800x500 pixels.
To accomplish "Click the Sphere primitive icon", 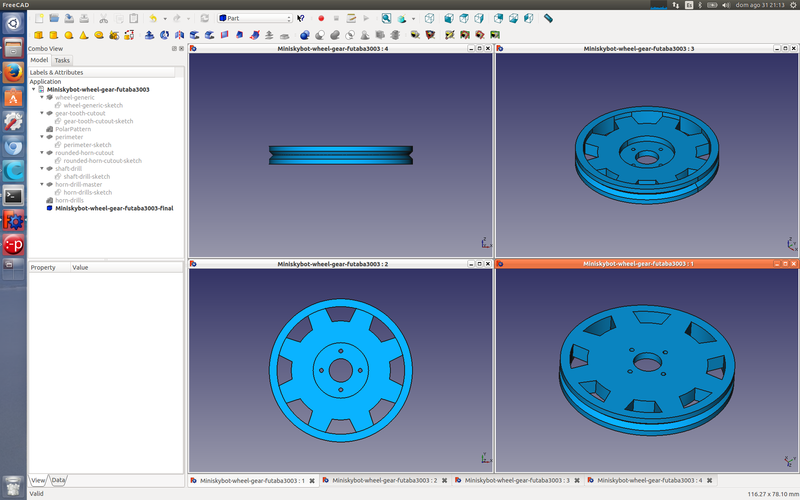I will click(x=69, y=36).
